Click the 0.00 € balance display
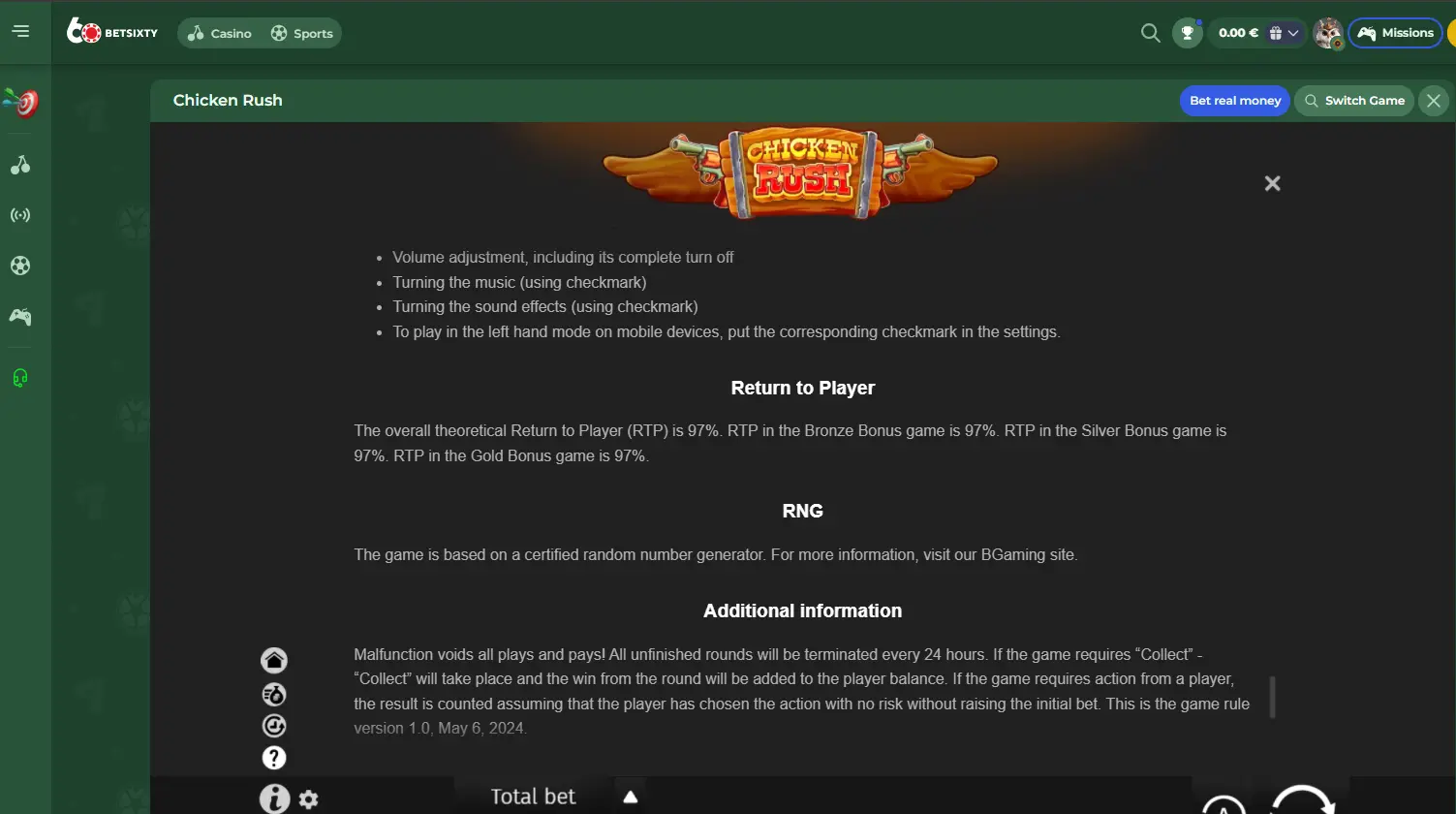This screenshot has width=1456, height=814. coord(1238,33)
